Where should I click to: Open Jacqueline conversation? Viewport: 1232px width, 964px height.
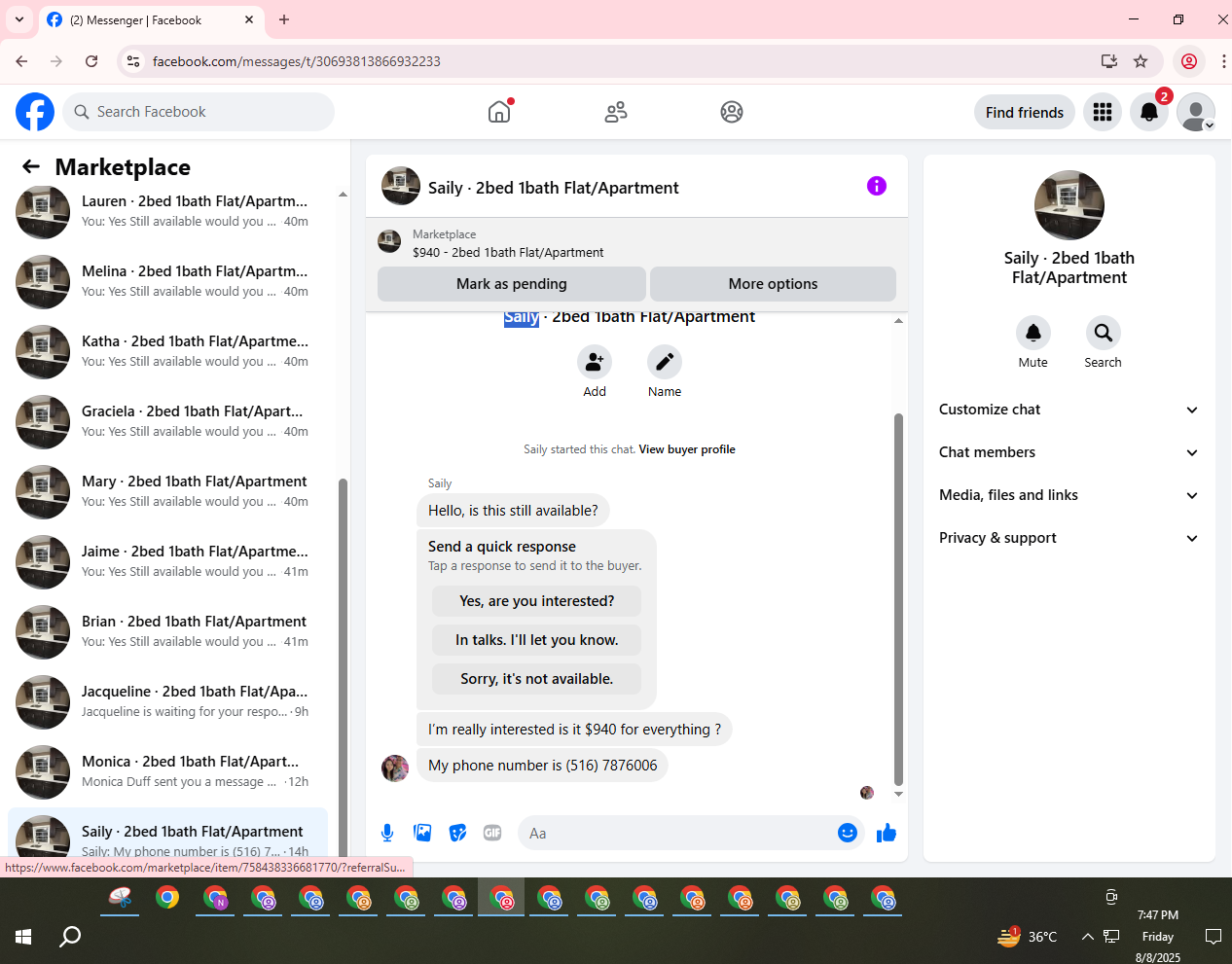167,701
